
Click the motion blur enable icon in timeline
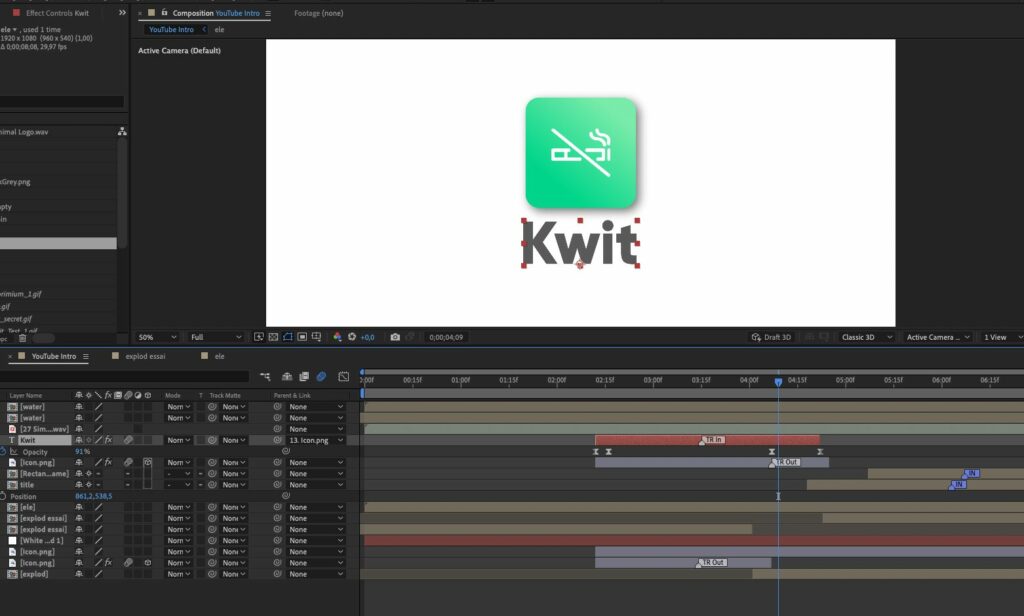[321, 377]
